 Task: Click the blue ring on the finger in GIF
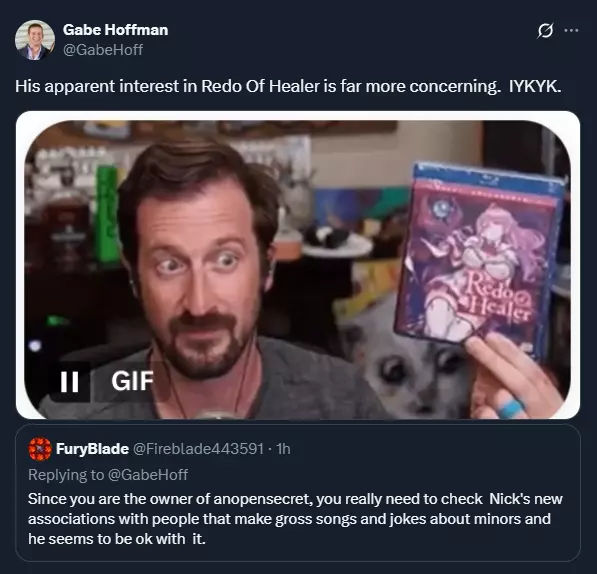510,408
